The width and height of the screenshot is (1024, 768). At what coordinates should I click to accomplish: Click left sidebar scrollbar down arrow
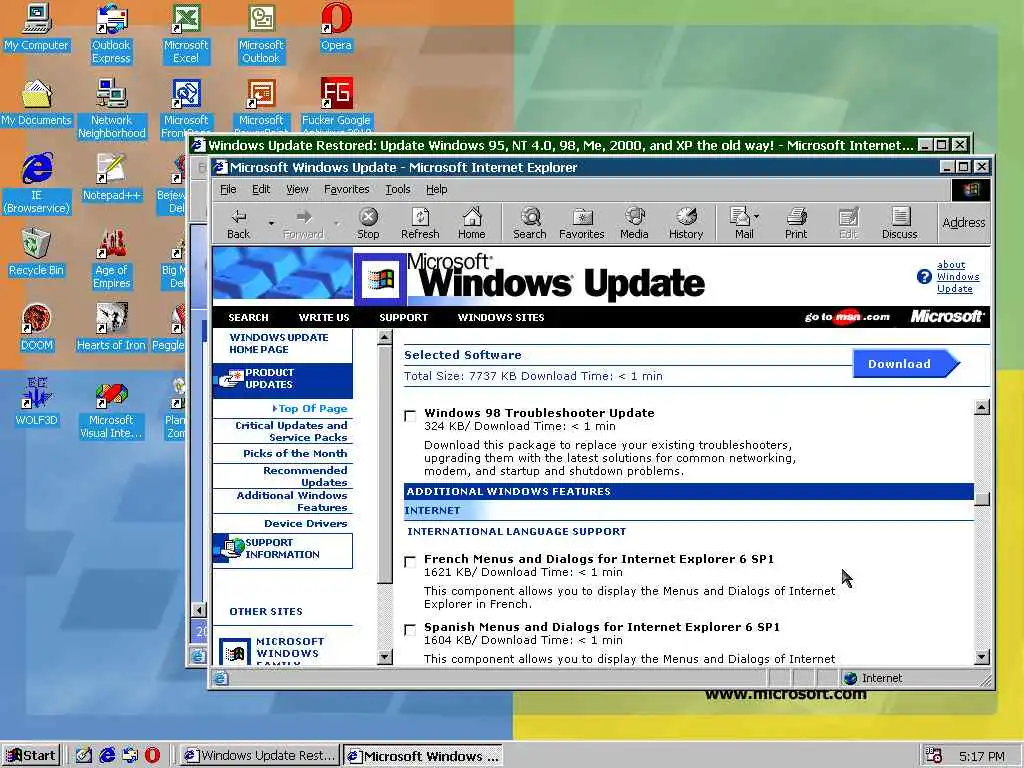tap(385, 657)
